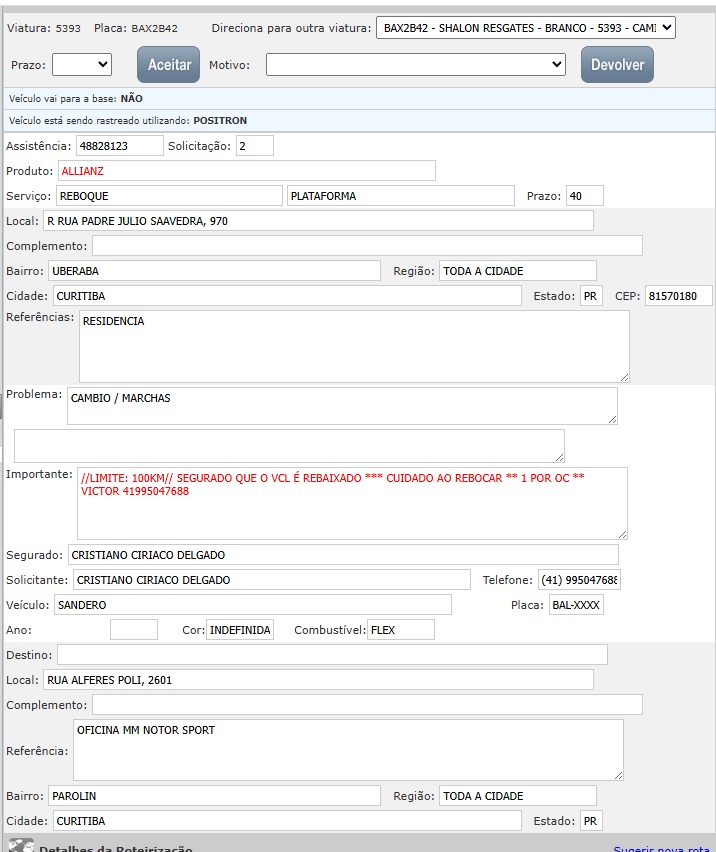Click the Problema text area
The height and width of the screenshot is (852, 716).
coord(342,406)
